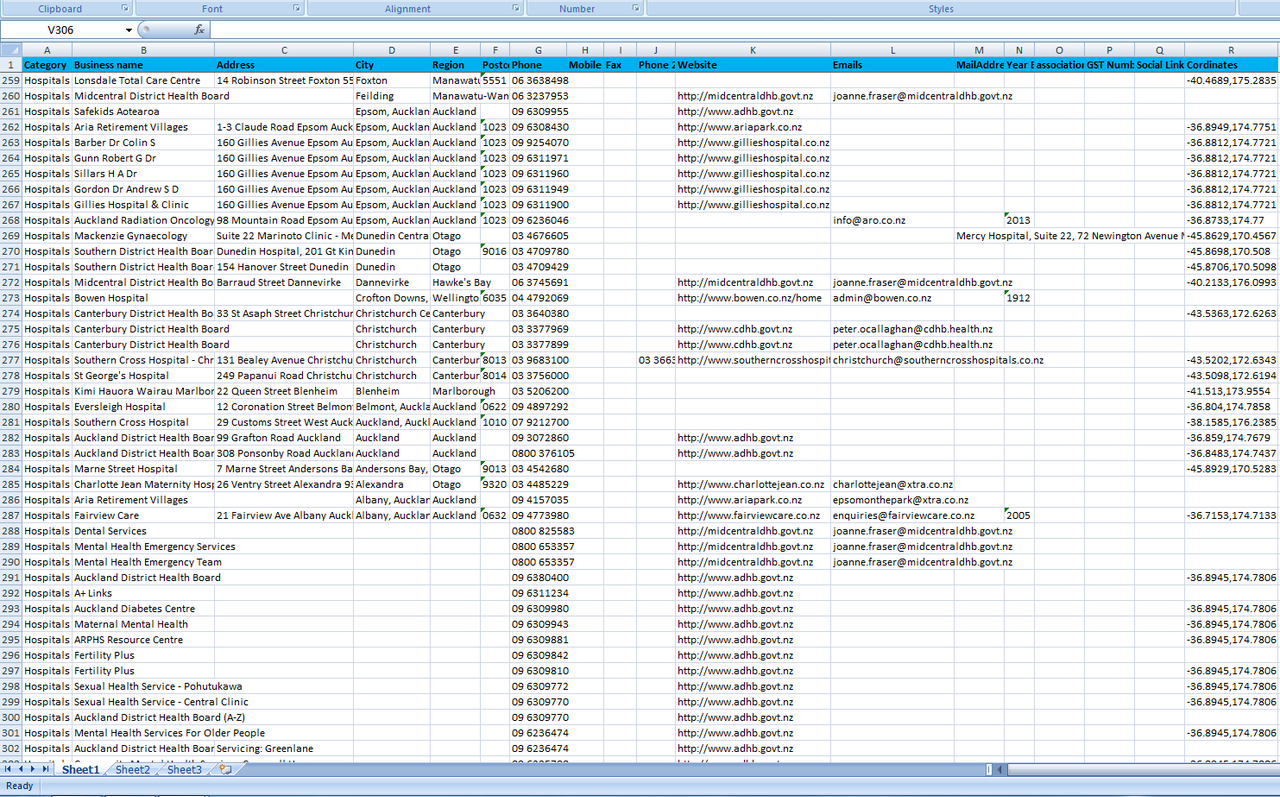Expand the Name Box dropdown
This screenshot has width=1280, height=797.
(x=129, y=30)
